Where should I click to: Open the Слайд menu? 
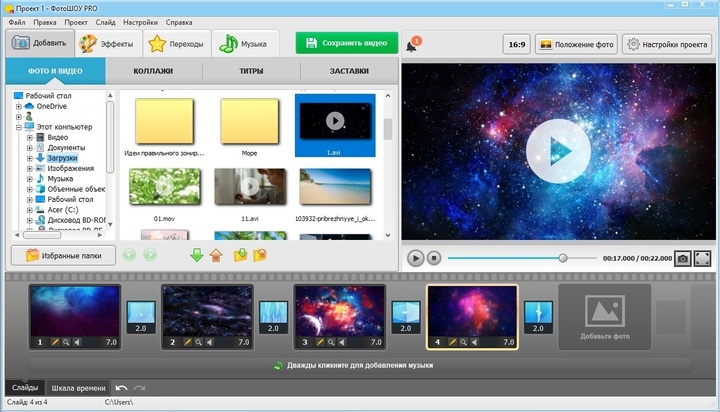106,22
